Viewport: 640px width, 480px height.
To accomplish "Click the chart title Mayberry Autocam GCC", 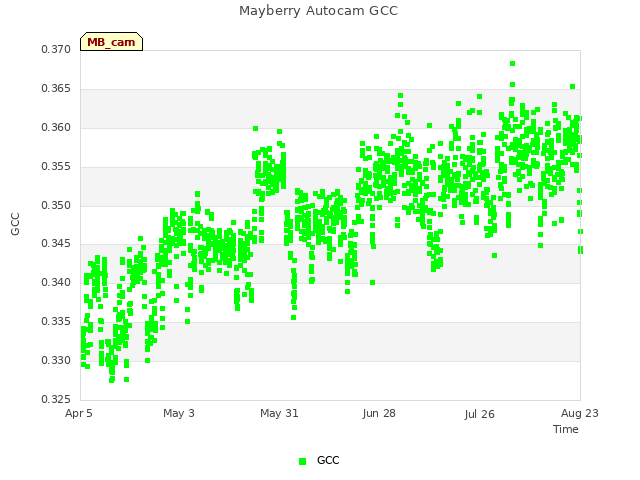I will (x=318, y=11).
